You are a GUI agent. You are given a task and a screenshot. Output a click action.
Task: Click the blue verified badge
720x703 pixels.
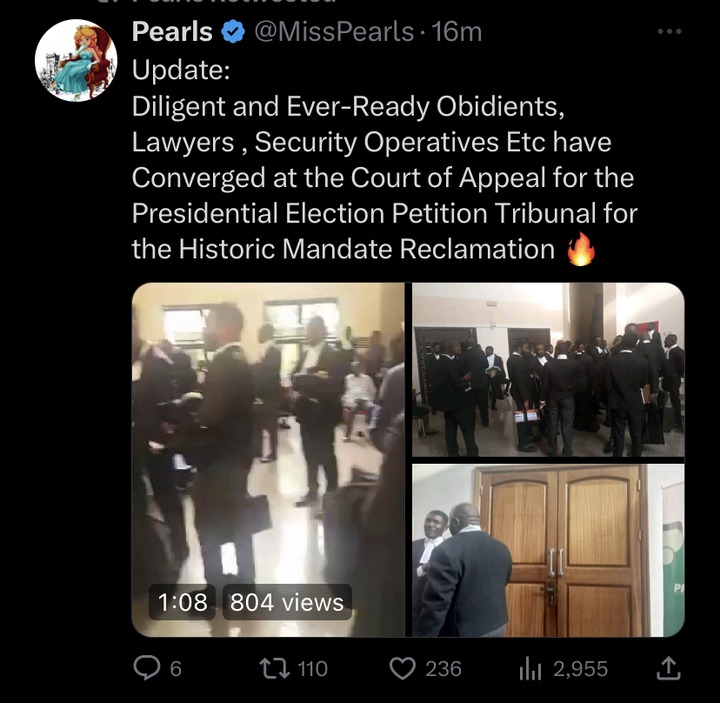233,32
